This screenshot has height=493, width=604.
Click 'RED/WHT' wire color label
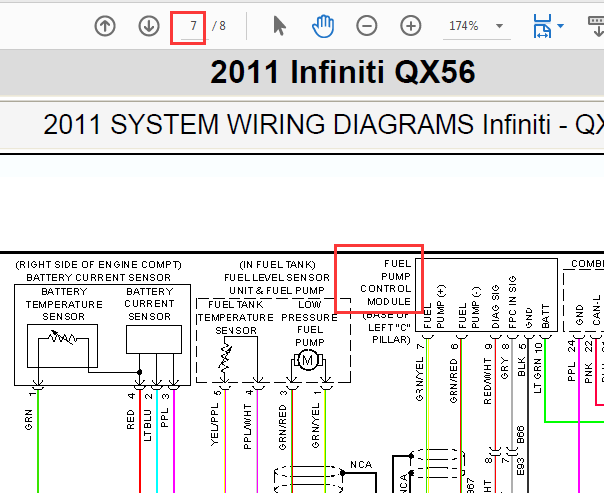[x=488, y=381]
